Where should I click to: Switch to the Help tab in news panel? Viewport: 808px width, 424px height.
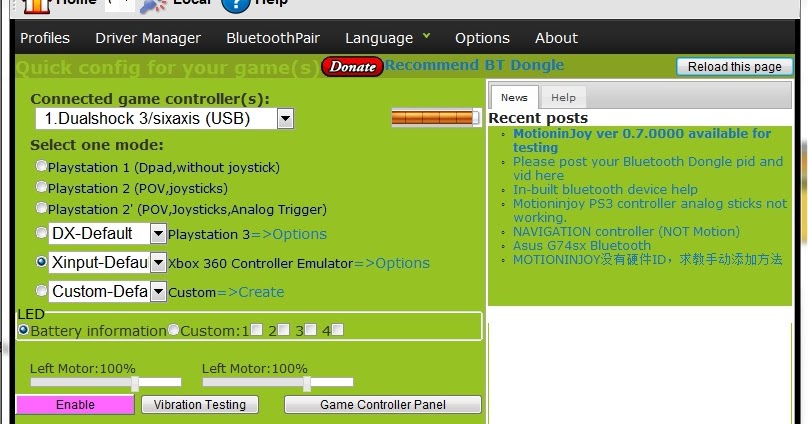(563, 97)
